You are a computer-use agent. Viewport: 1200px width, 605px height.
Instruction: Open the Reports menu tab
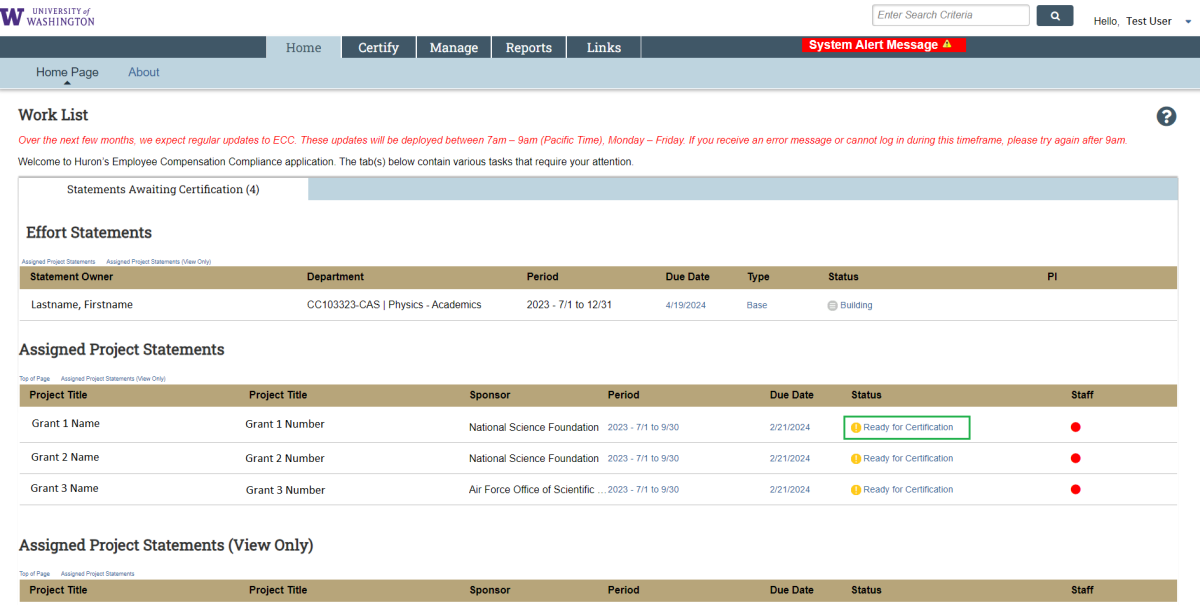528,47
